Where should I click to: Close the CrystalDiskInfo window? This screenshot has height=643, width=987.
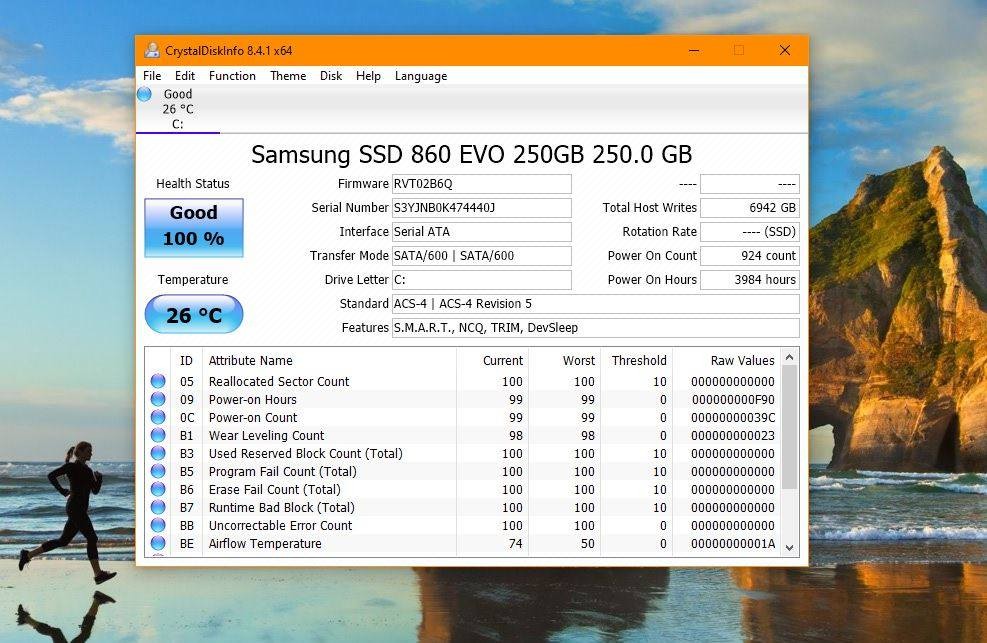(784, 50)
